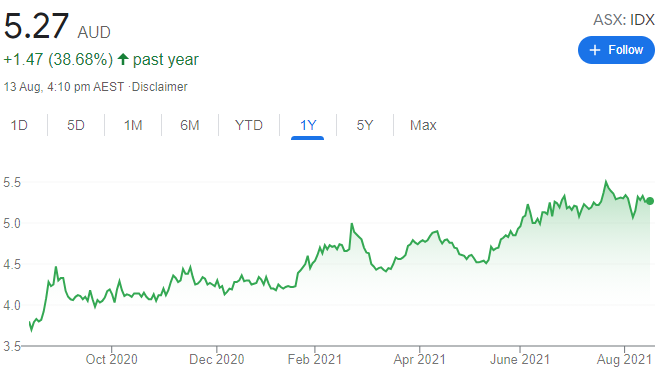This screenshot has height=379, width=664.
Task: Click the Follow button
Action: pyautogui.click(x=616, y=50)
